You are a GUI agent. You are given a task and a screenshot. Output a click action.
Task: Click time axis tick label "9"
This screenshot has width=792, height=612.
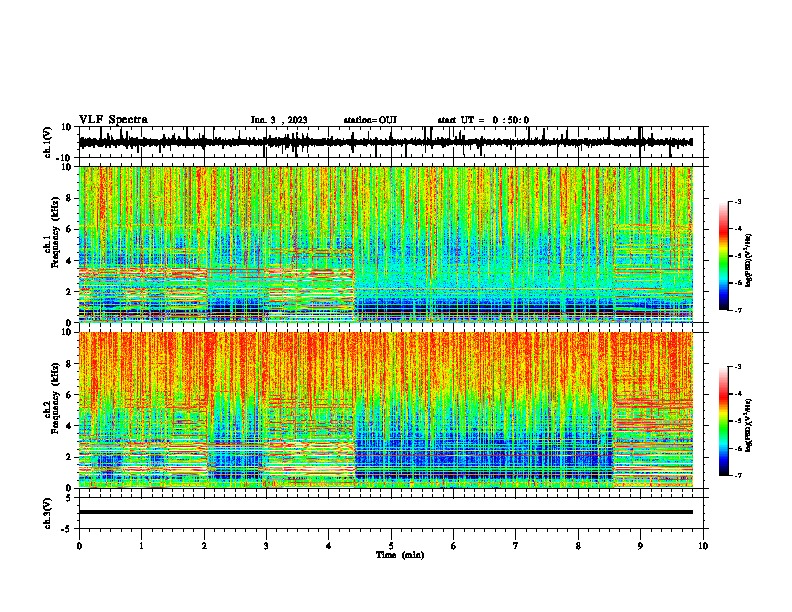click(640, 546)
